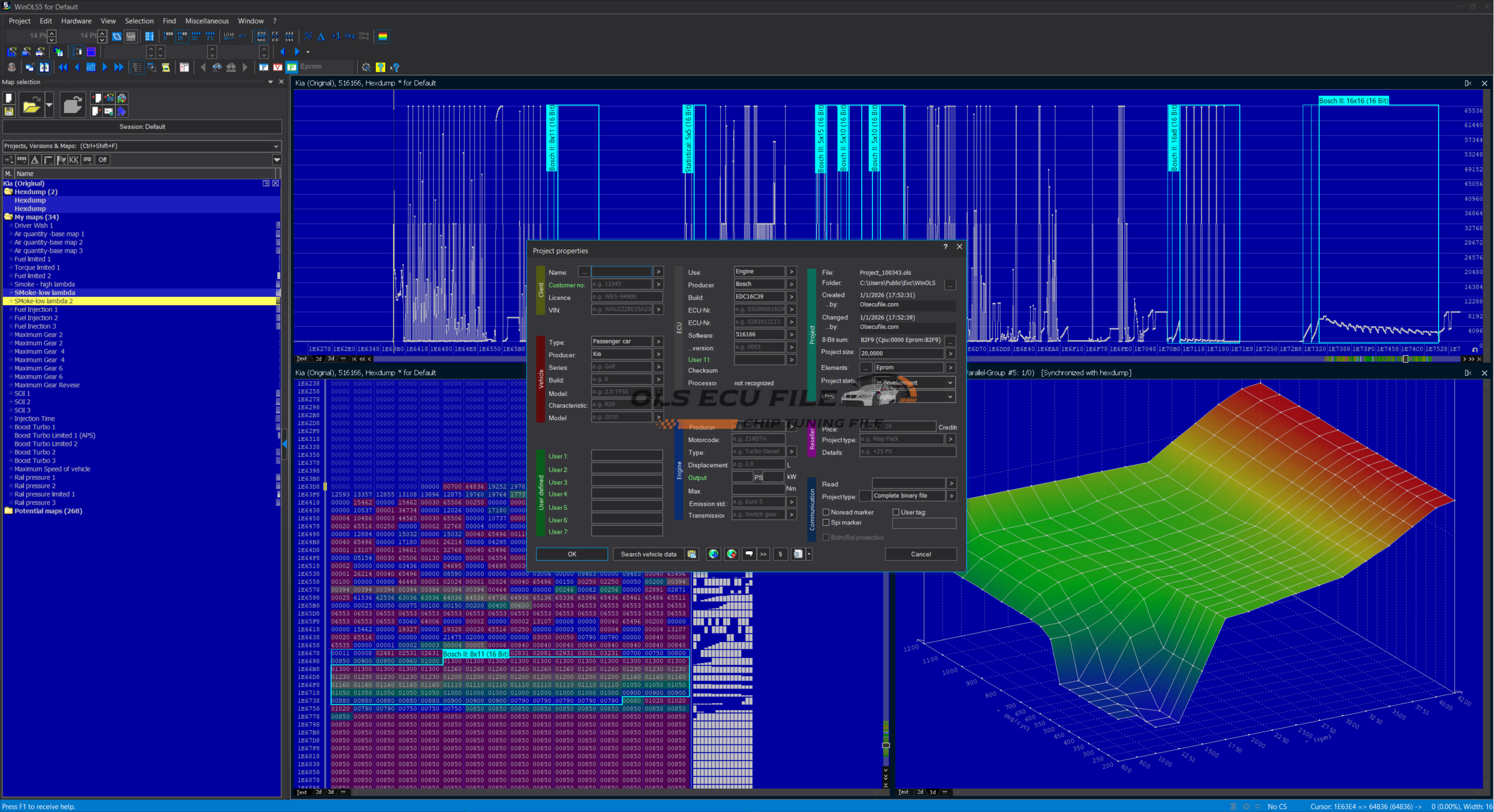Click the fast-forward double arrow toolbar icon
The height and width of the screenshot is (812, 1494).
pyautogui.click(x=119, y=67)
